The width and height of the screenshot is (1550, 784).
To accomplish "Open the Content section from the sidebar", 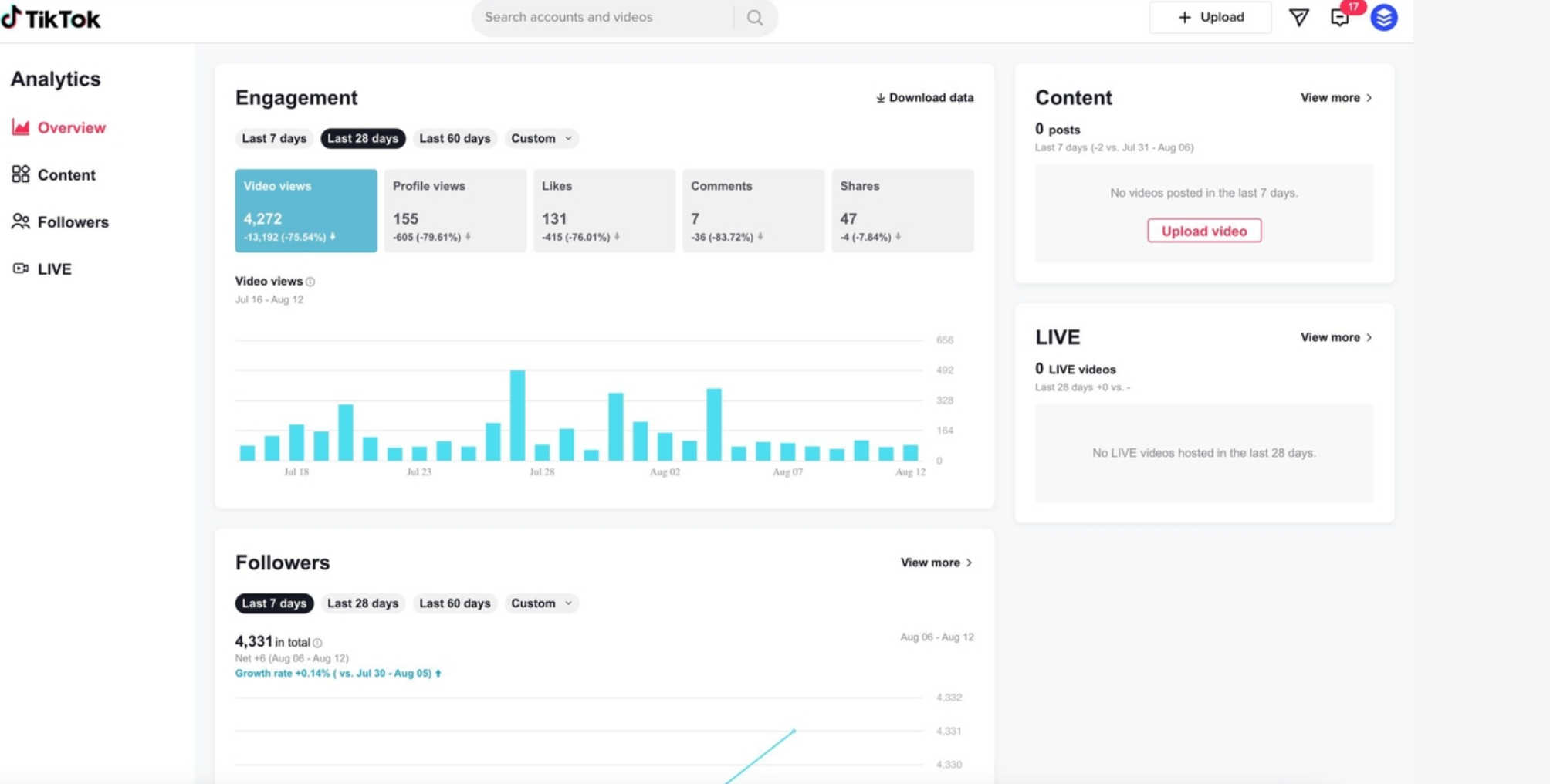I will [21, 174].
